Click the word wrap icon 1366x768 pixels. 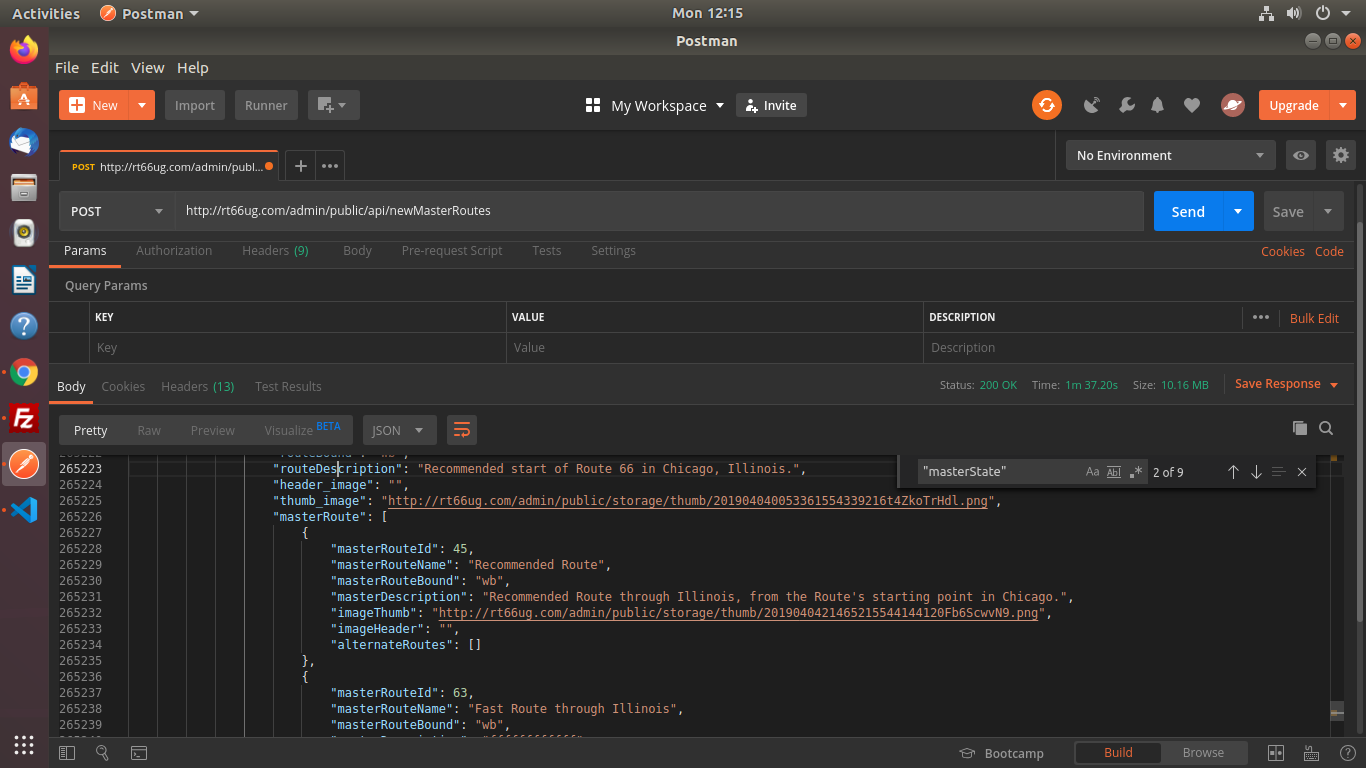[x=462, y=430]
